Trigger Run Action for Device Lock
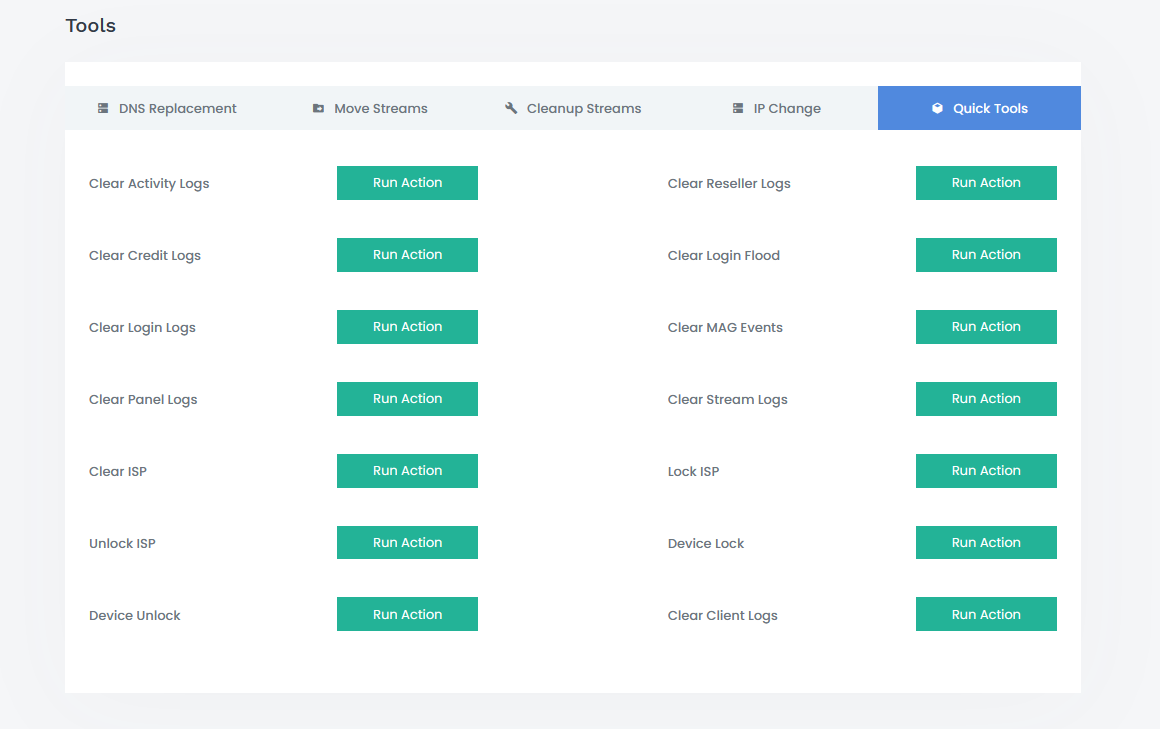The height and width of the screenshot is (729, 1160). click(x=986, y=543)
